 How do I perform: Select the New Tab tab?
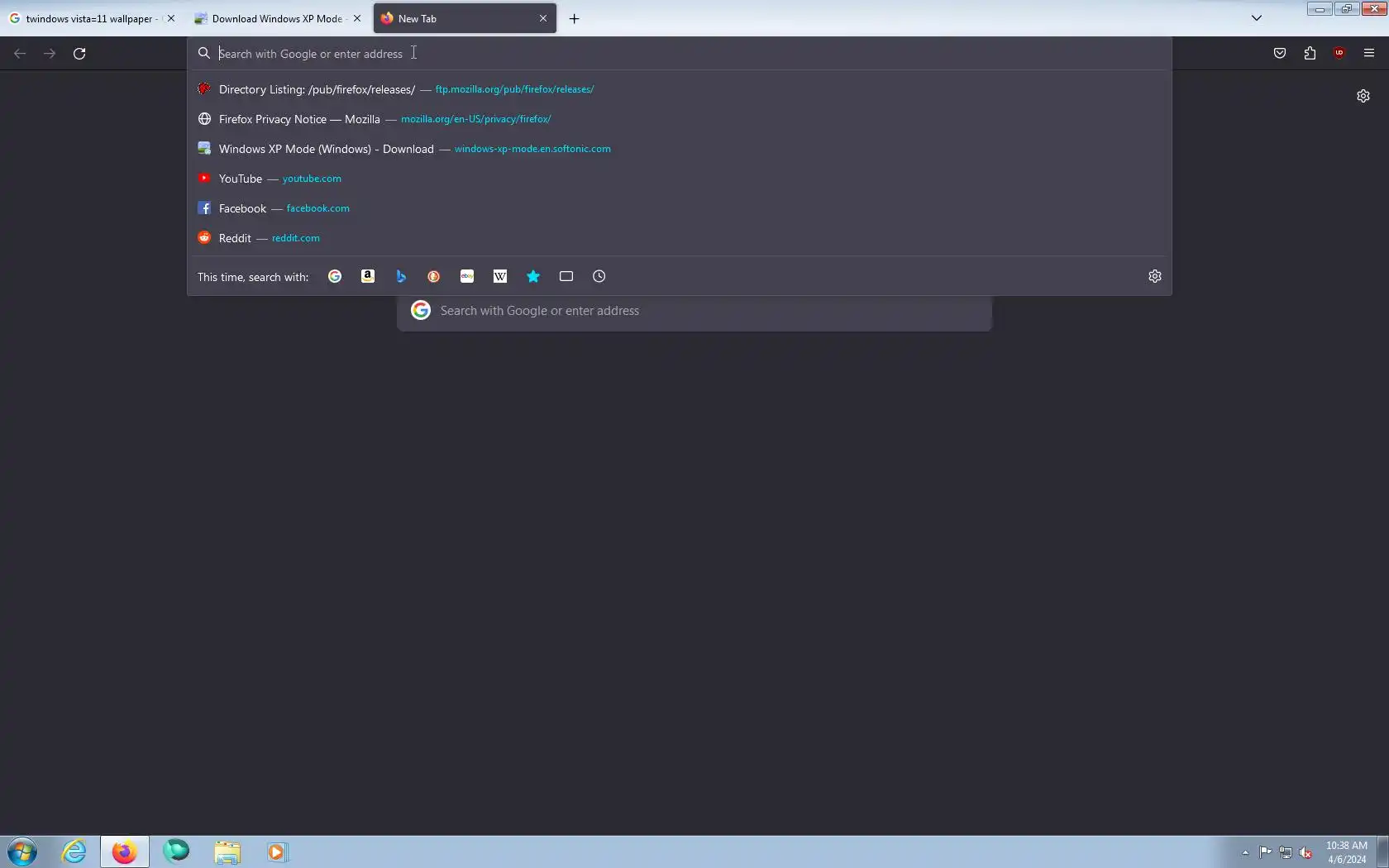(x=465, y=18)
